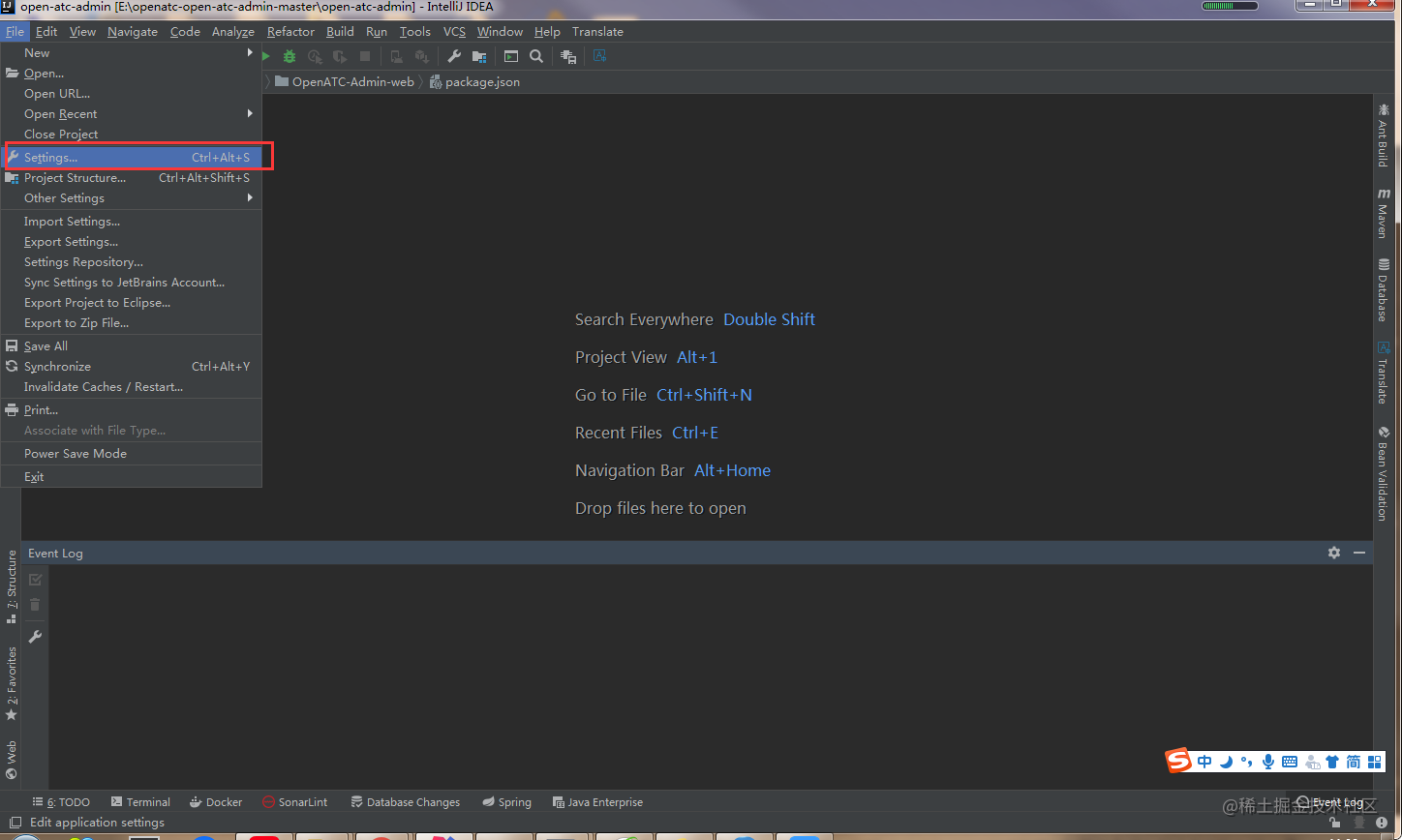Open the Database tool window
Screen dimensions: 1402x840
[x=1383, y=289]
